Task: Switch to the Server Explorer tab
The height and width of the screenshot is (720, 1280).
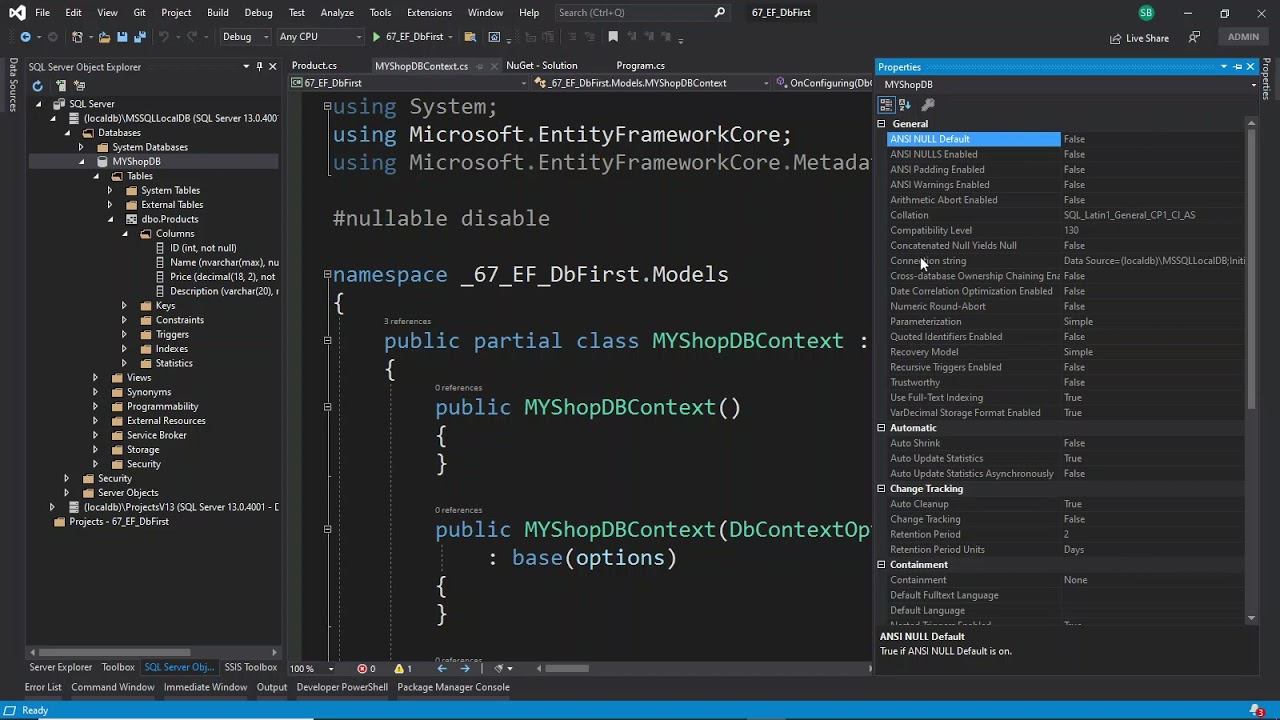Action: coord(60,667)
